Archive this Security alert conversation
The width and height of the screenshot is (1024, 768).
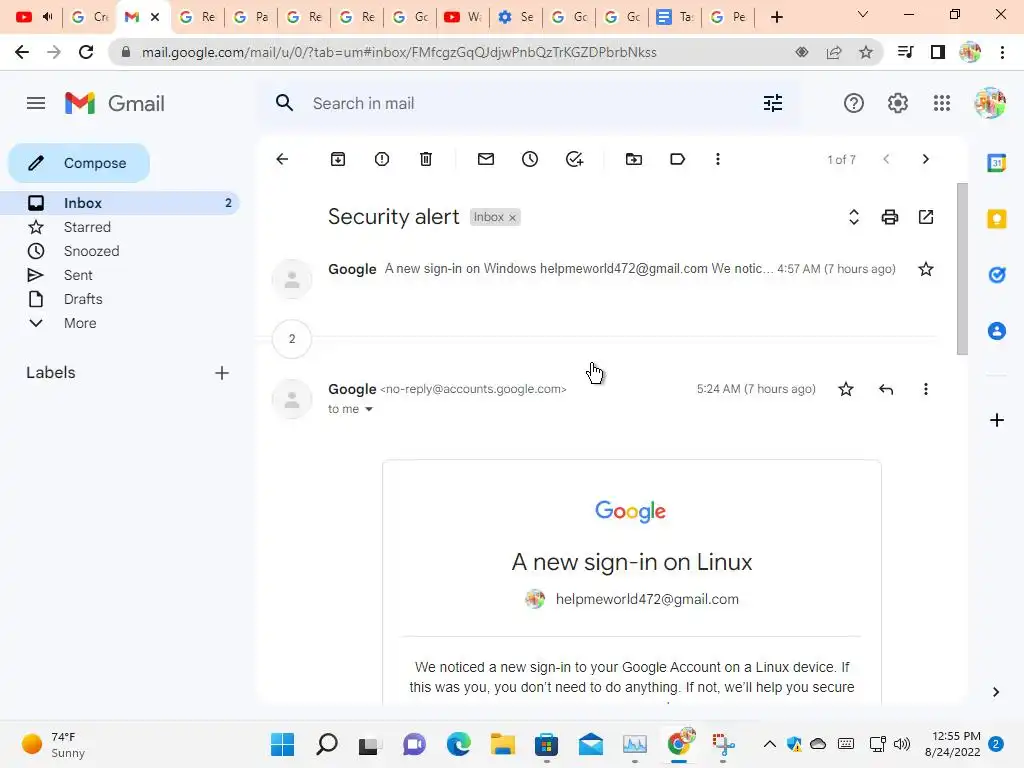338,159
